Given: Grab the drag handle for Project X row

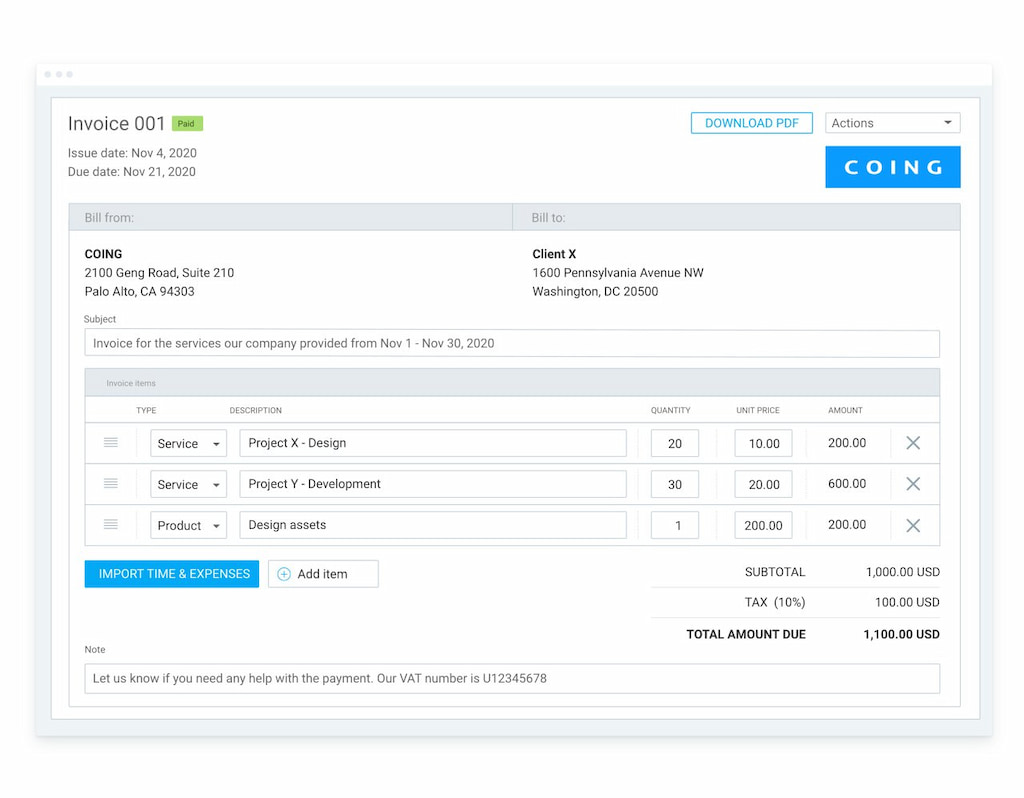Looking at the screenshot, I should coord(111,443).
